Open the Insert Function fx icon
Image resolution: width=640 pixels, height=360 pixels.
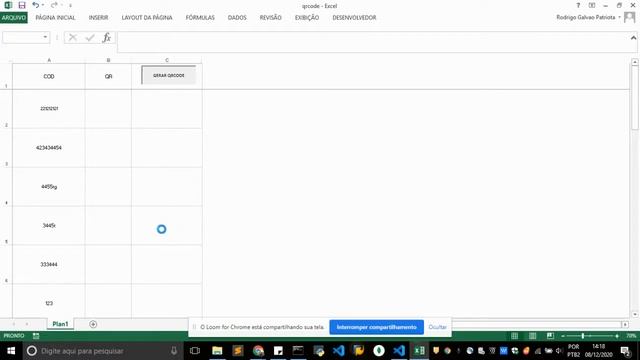pos(107,38)
